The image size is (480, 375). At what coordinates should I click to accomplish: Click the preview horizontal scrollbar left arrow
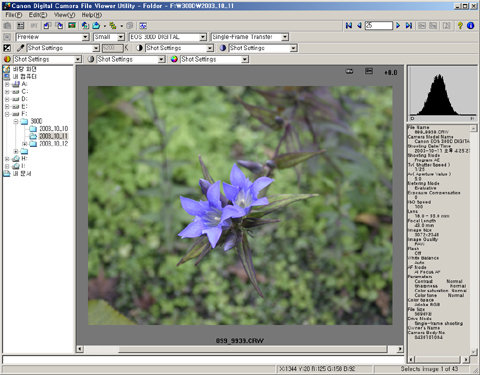pos(80,349)
